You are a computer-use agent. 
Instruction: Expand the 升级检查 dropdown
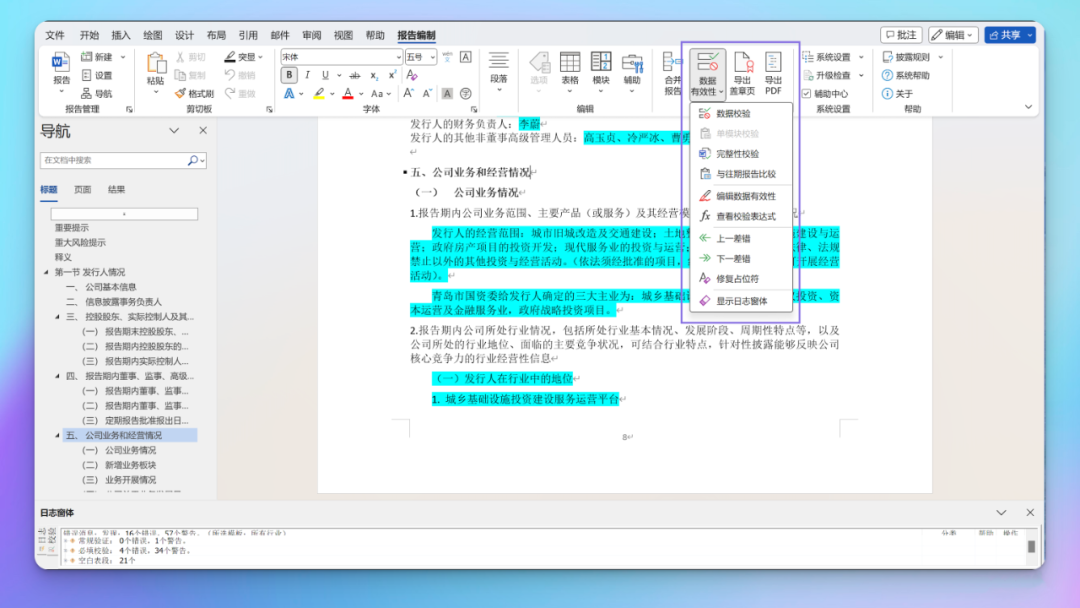(862, 75)
